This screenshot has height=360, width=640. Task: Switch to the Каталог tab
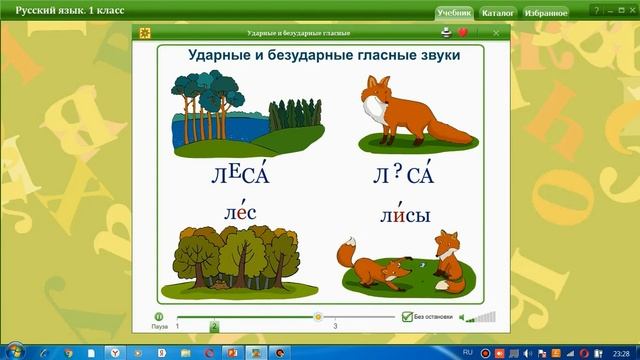coord(498,13)
